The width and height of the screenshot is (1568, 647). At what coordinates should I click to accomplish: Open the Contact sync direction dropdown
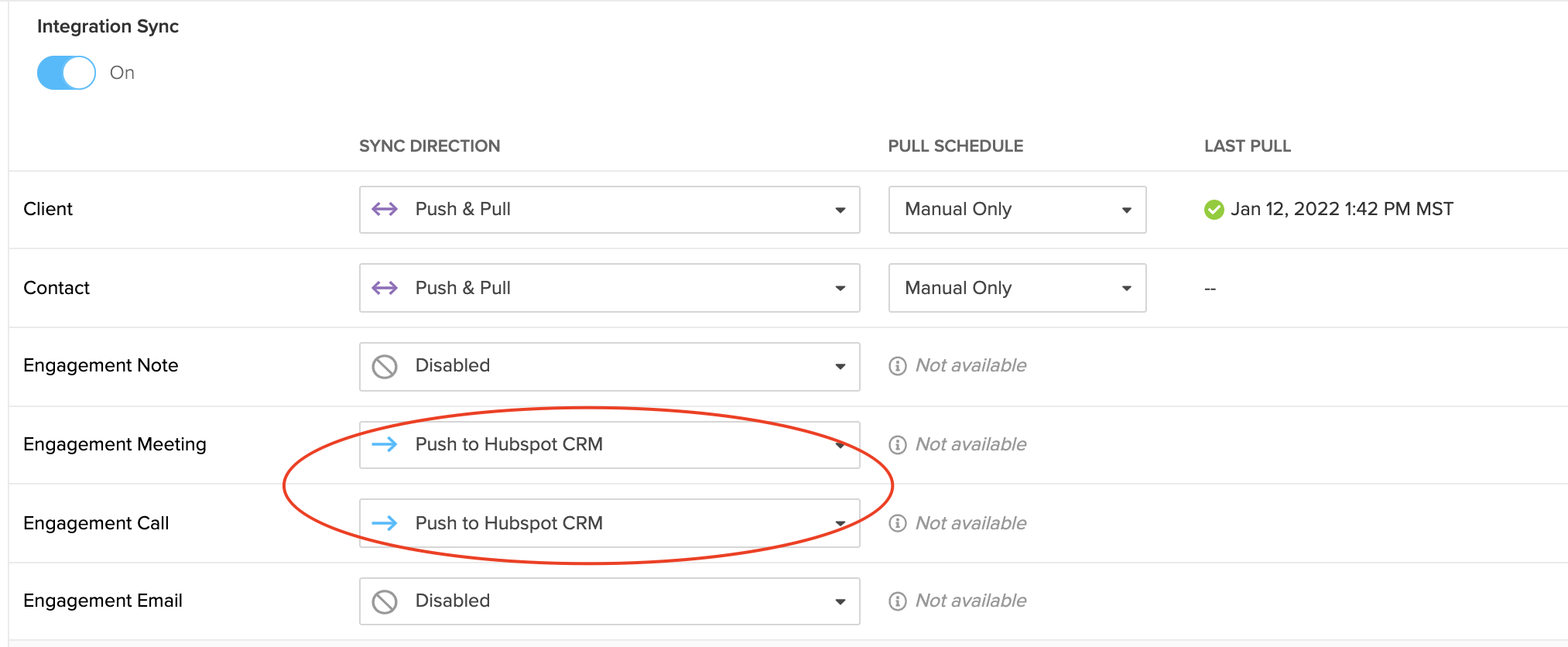tap(610, 288)
